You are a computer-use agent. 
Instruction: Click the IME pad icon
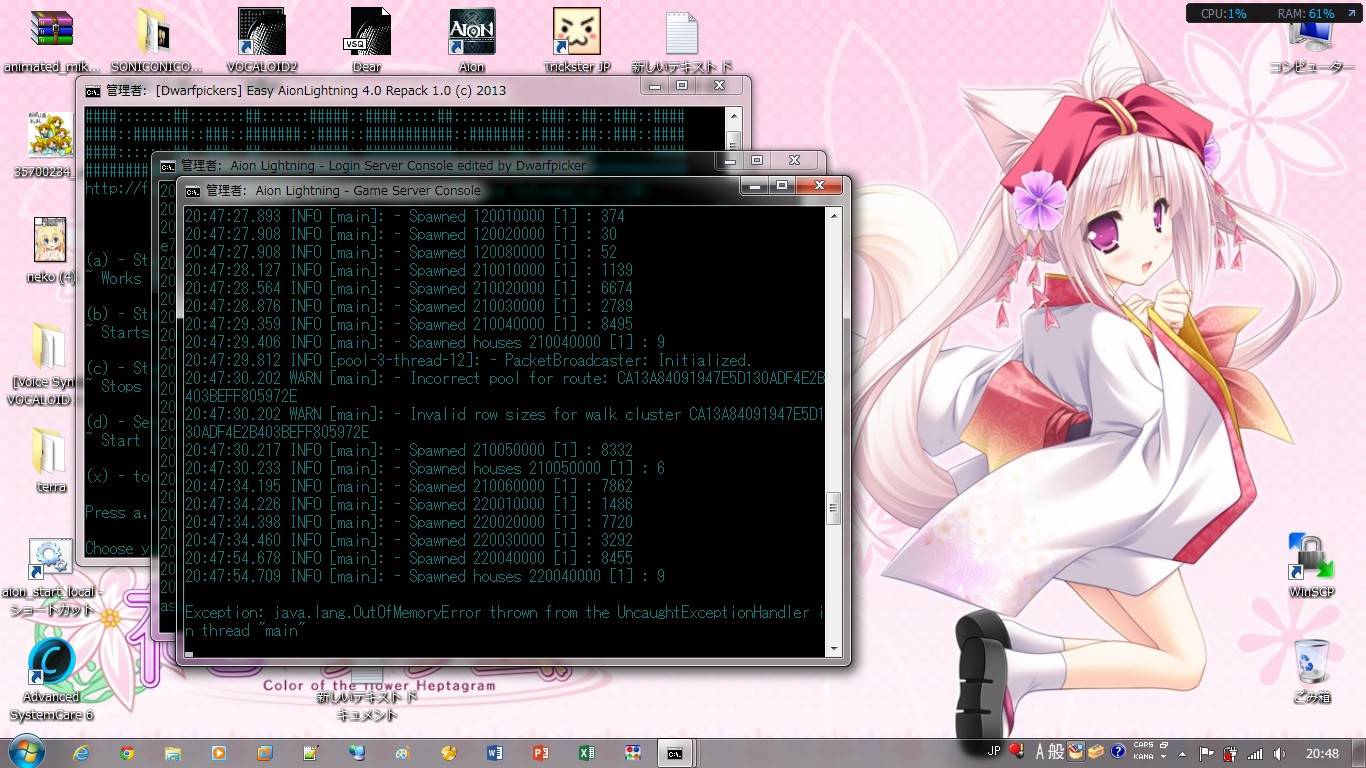pos(1076,751)
